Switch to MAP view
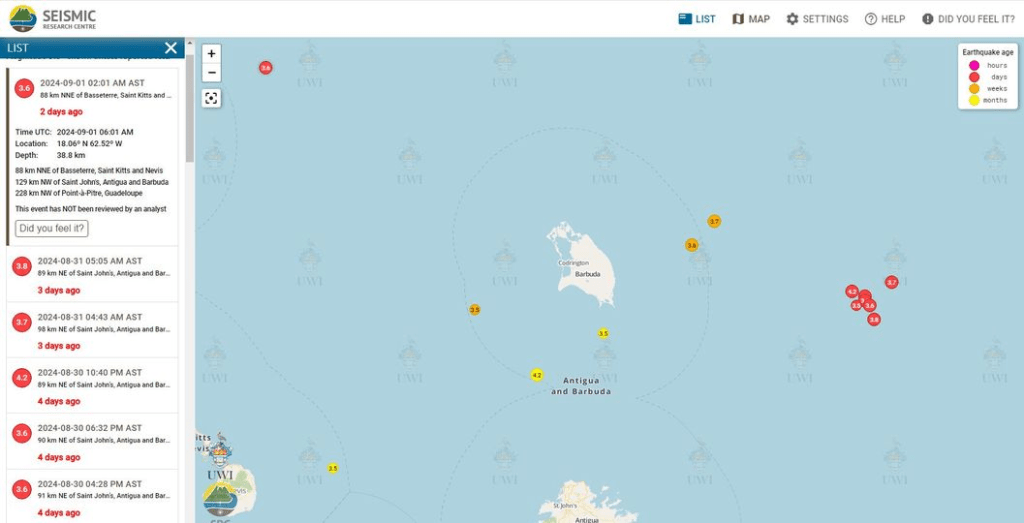This screenshot has height=523, width=1024. [x=751, y=19]
